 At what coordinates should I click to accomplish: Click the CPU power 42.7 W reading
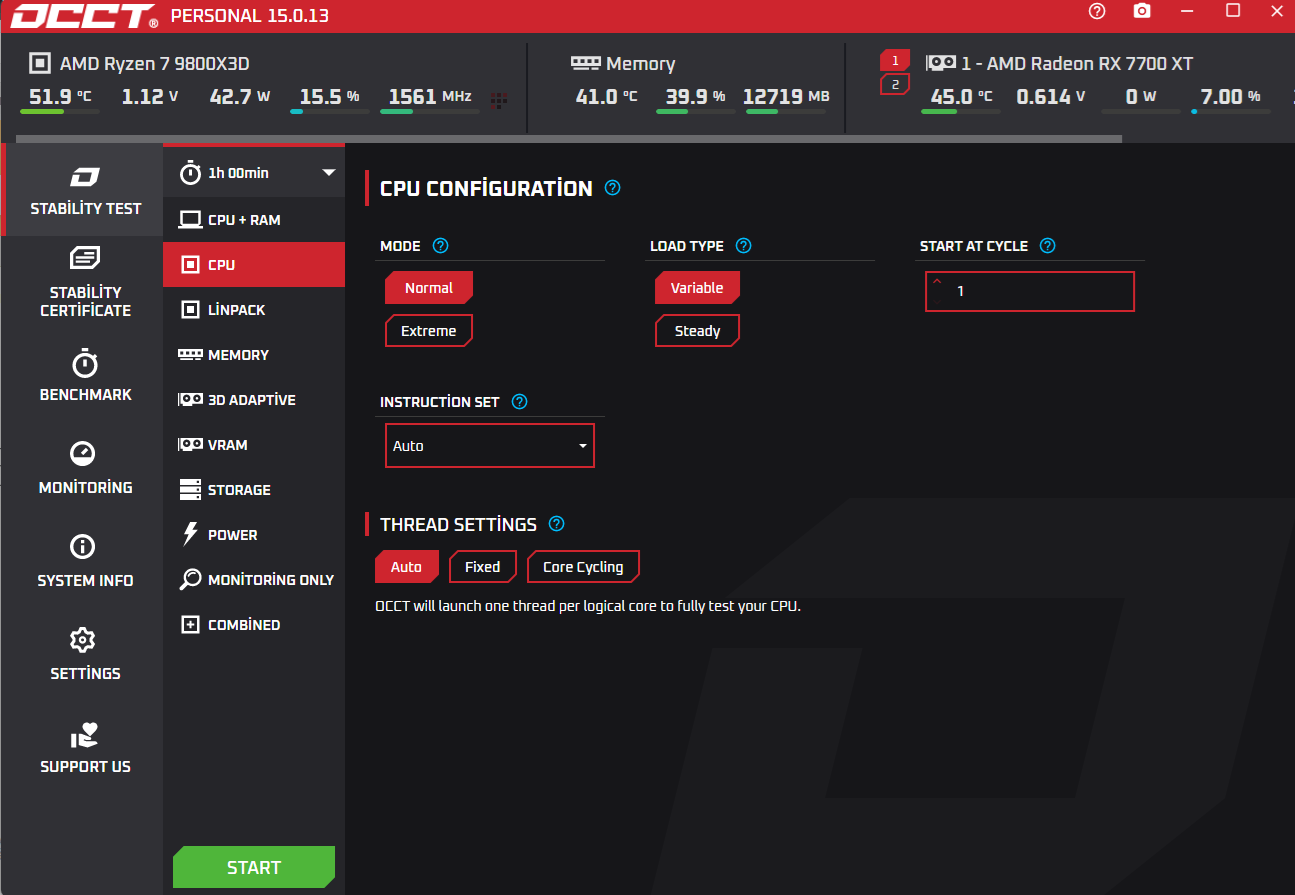coord(240,97)
